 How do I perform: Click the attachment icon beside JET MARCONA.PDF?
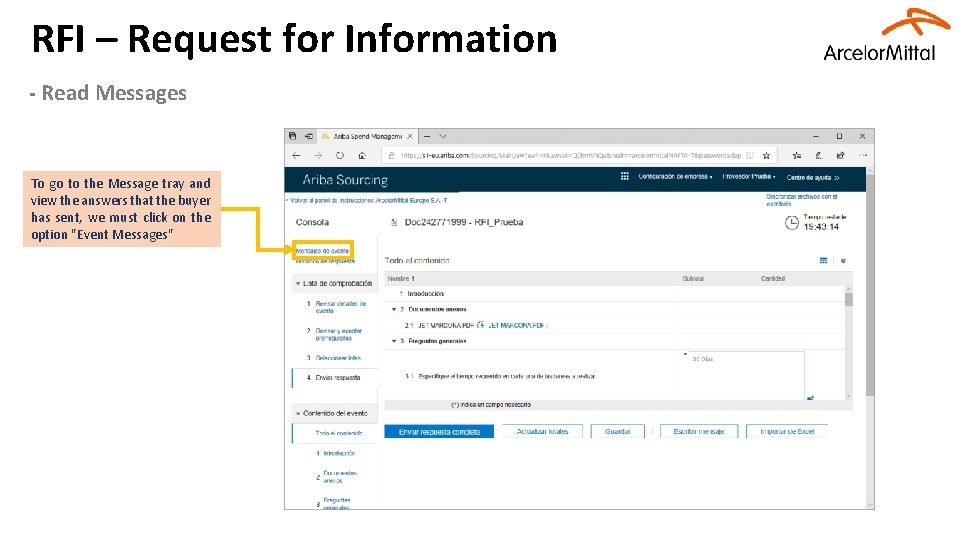click(x=480, y=325)
